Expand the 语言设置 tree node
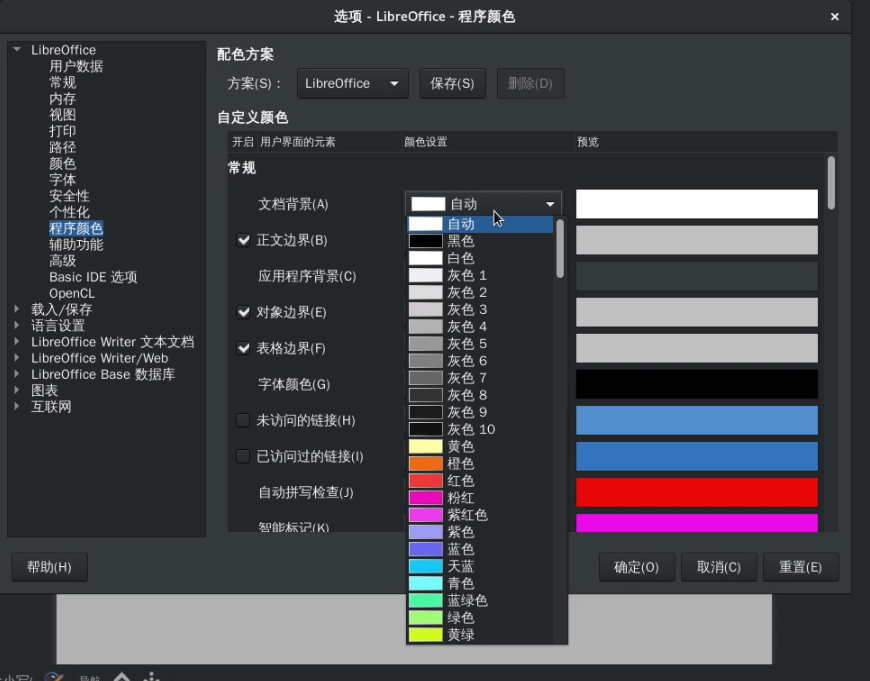The image size is (870, 681). tap(17, 325)
